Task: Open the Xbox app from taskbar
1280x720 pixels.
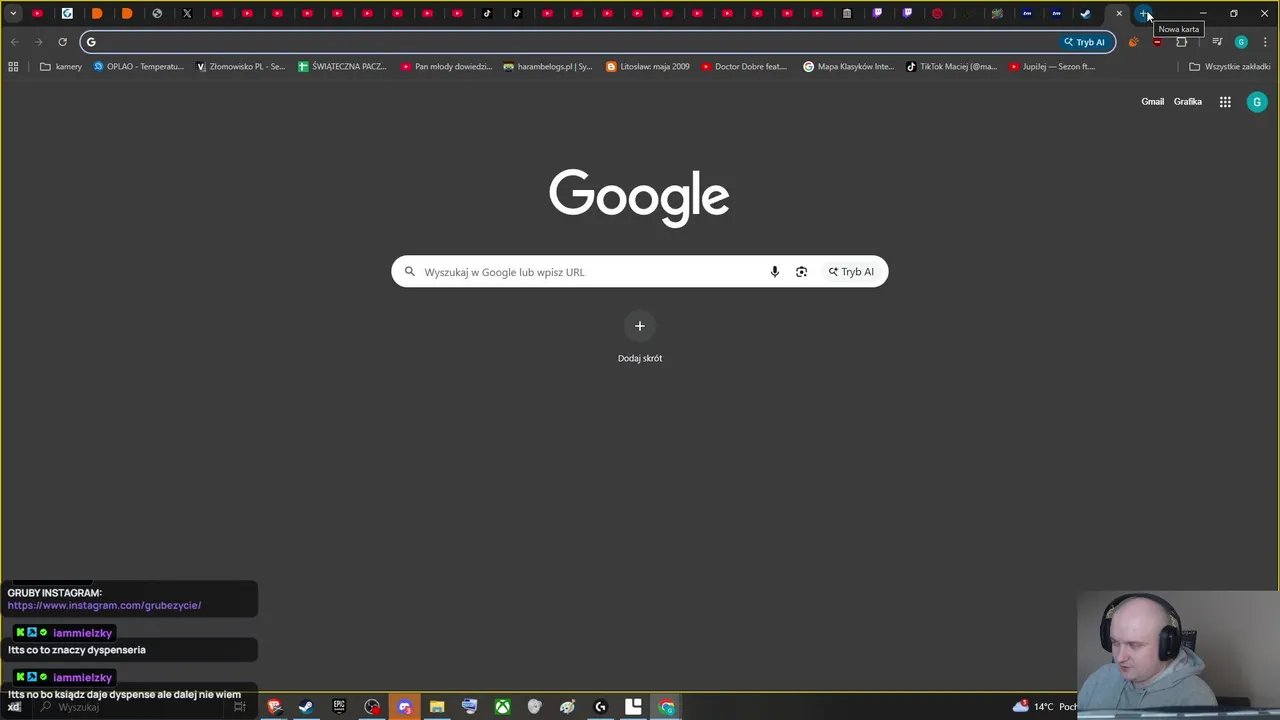Action: tap(502, 707)
